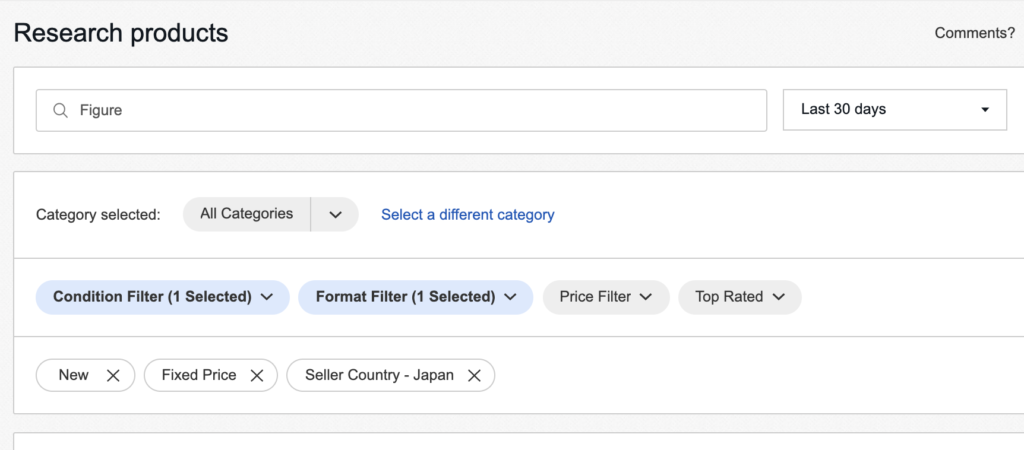The image size is (1024, 450).
Task: Remove the Fixed Price filter chip
Action: pos(257,376)
